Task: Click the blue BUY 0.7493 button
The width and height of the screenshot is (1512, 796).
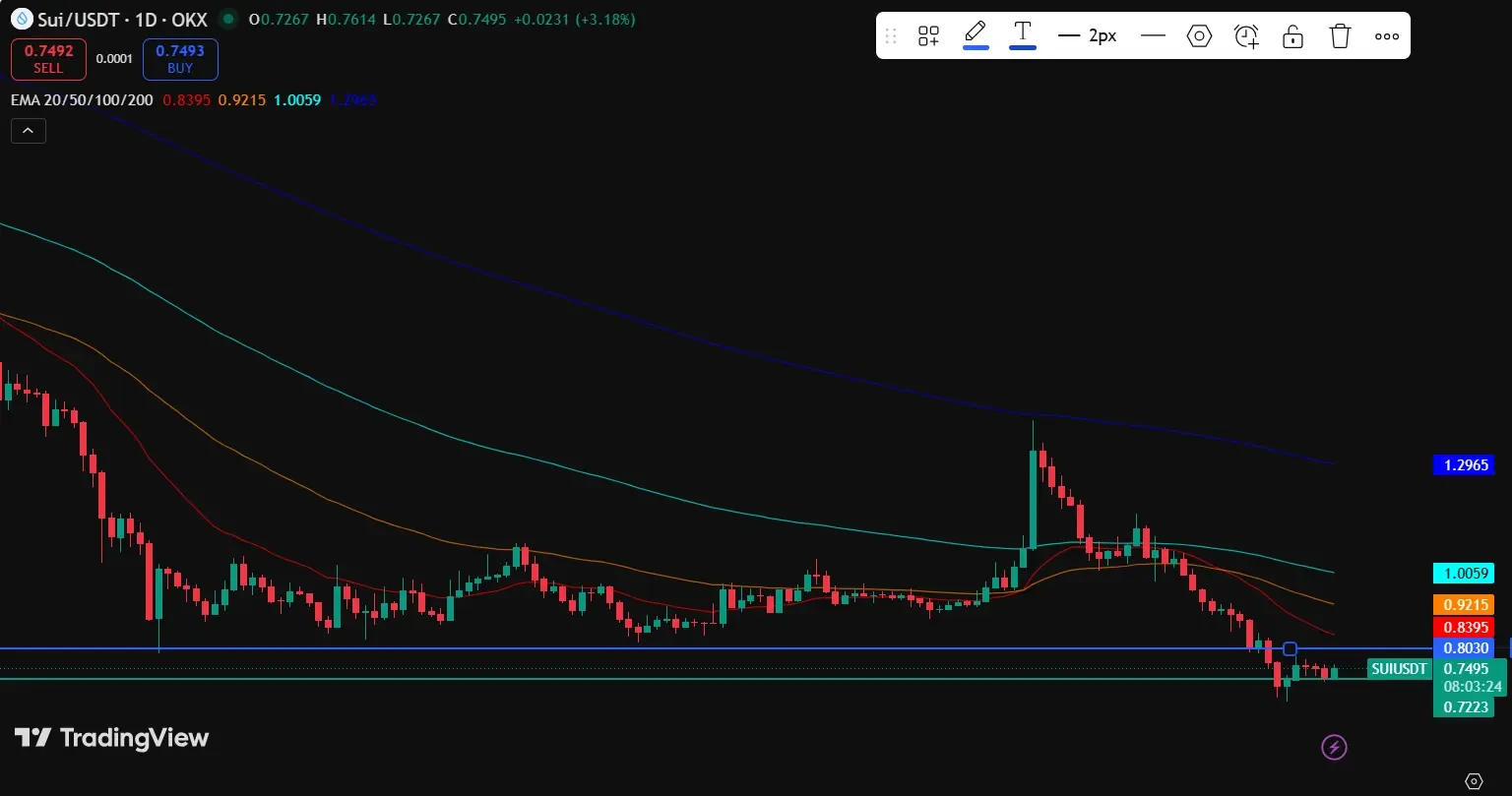Action: pos(180,59)
